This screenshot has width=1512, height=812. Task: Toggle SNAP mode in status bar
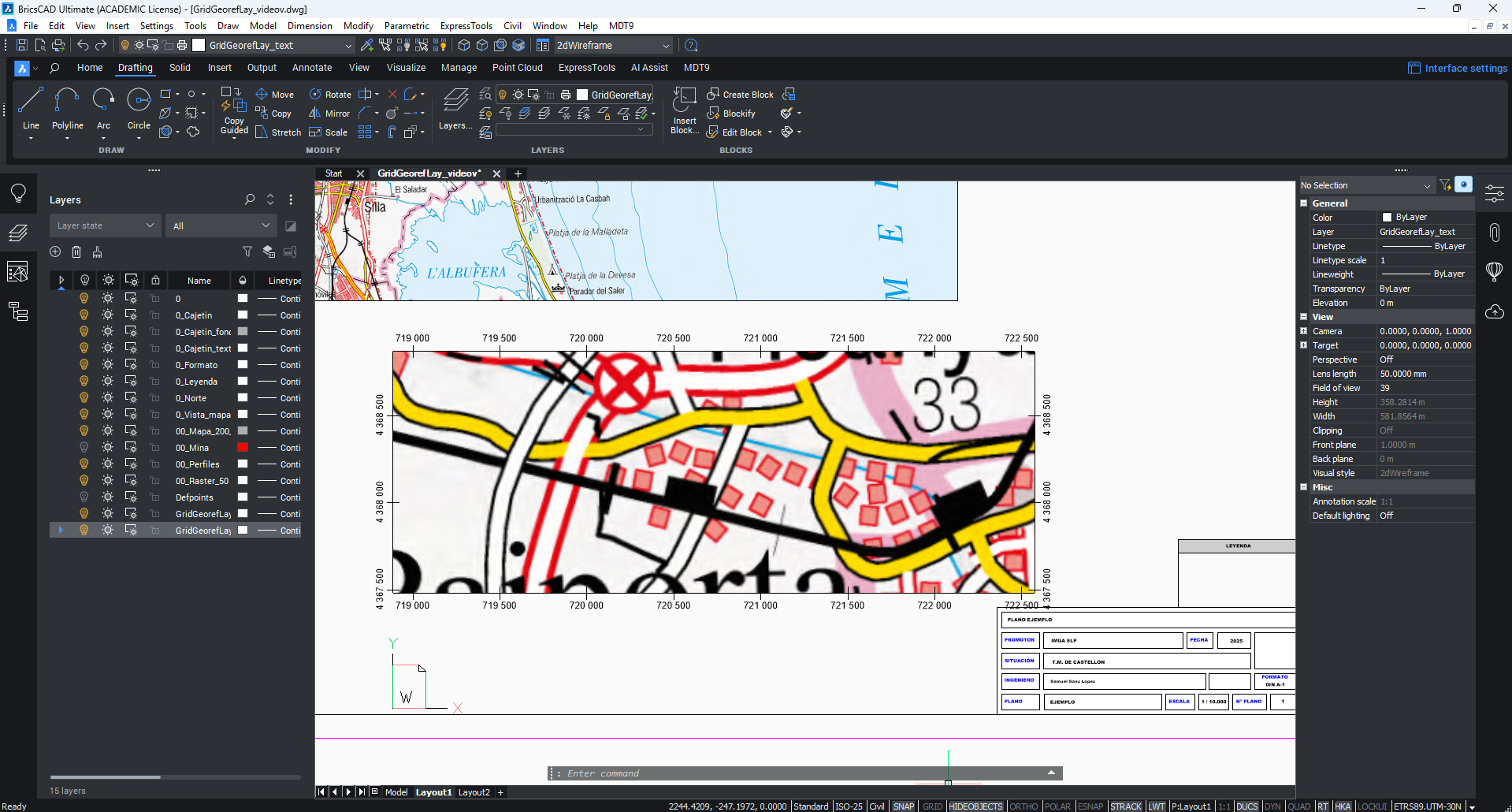pyautogui.click(x=903, y=806)
